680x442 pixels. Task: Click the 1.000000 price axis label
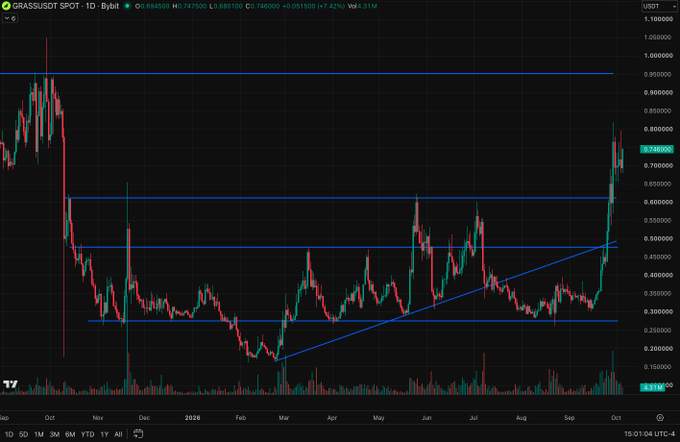(x=658, y=56)
